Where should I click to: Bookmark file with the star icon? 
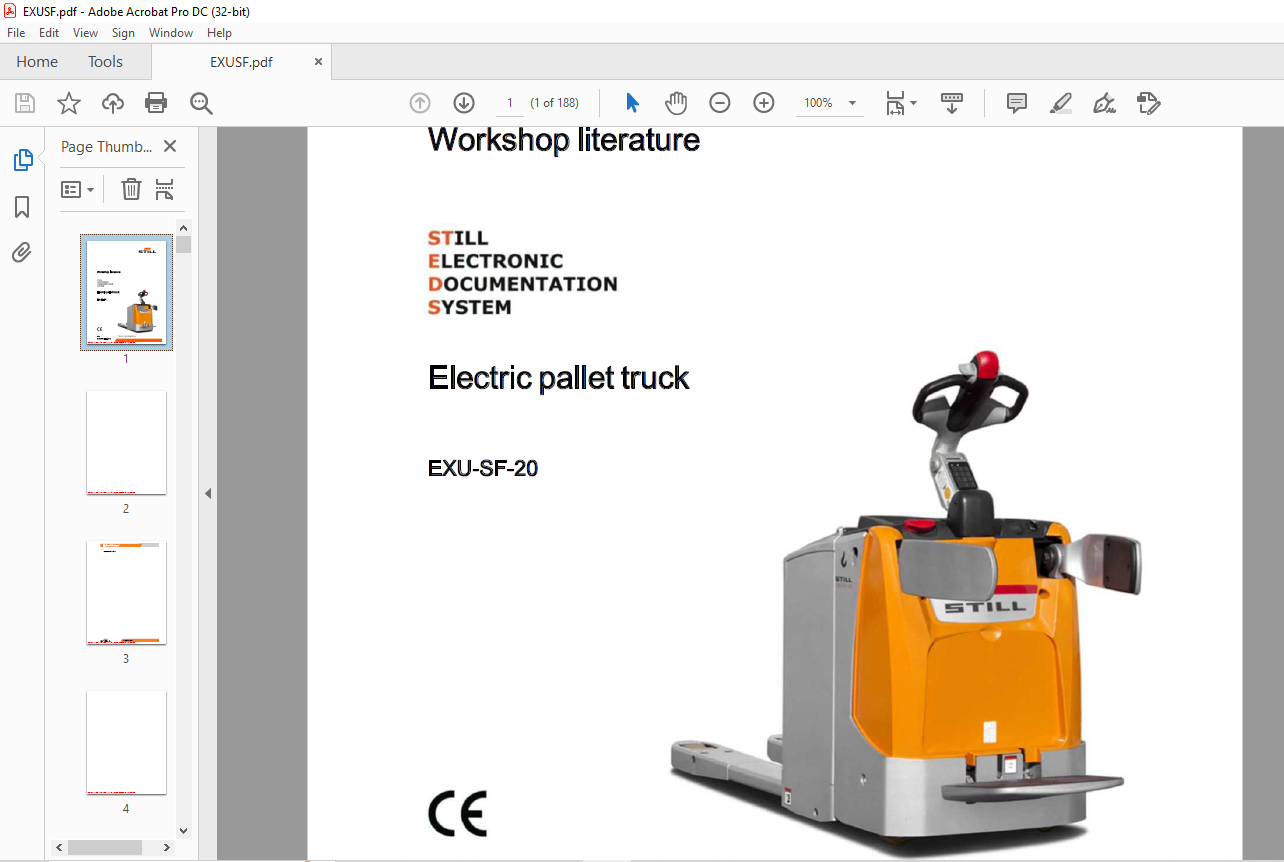pyautogui.click(x=68, y=103)
